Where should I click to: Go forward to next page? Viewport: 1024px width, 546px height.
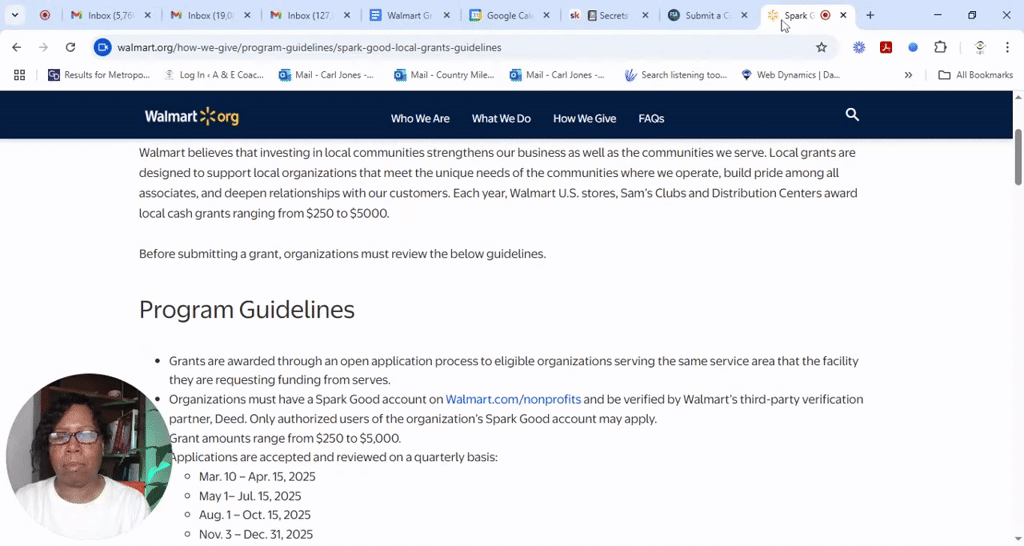point(43,47)
